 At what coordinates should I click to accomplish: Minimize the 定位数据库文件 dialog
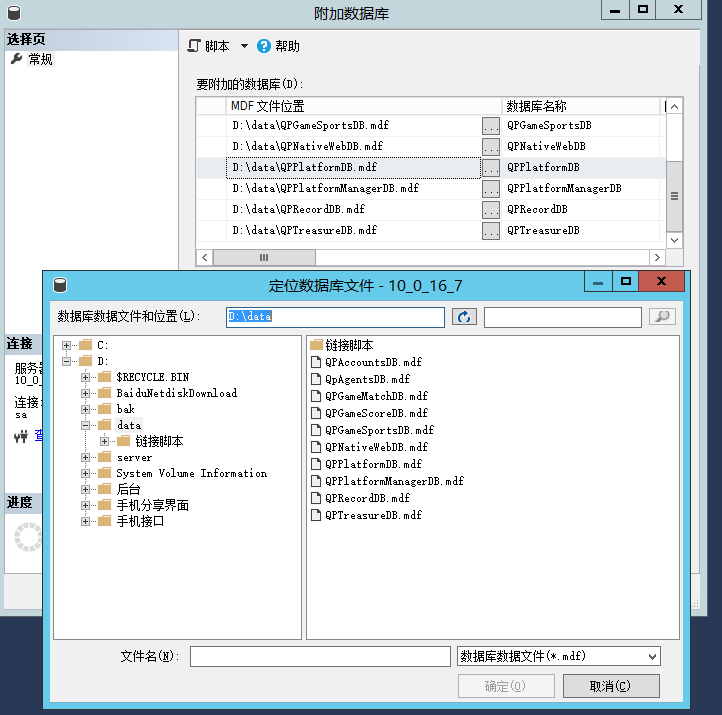pyautogui.click(x=598, y=282)
